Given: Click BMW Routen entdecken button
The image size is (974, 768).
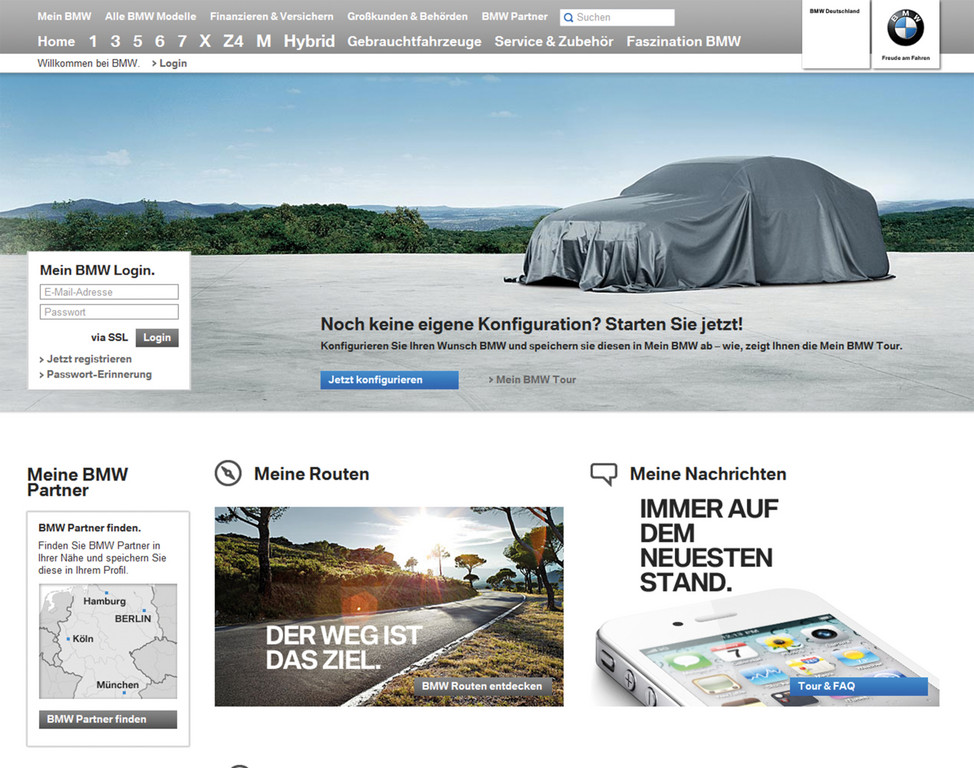Looking at the screenshot, I should point(482,687).
